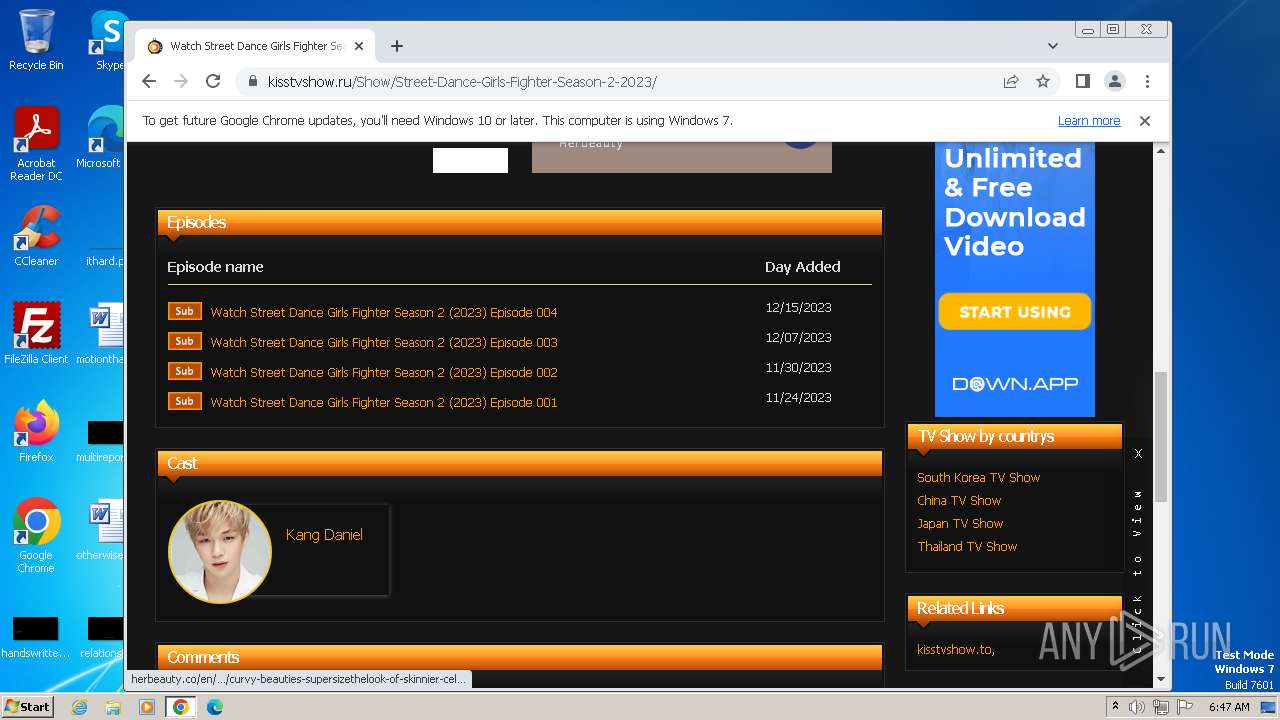Select Chrome taskbar button

coord(181,707)
